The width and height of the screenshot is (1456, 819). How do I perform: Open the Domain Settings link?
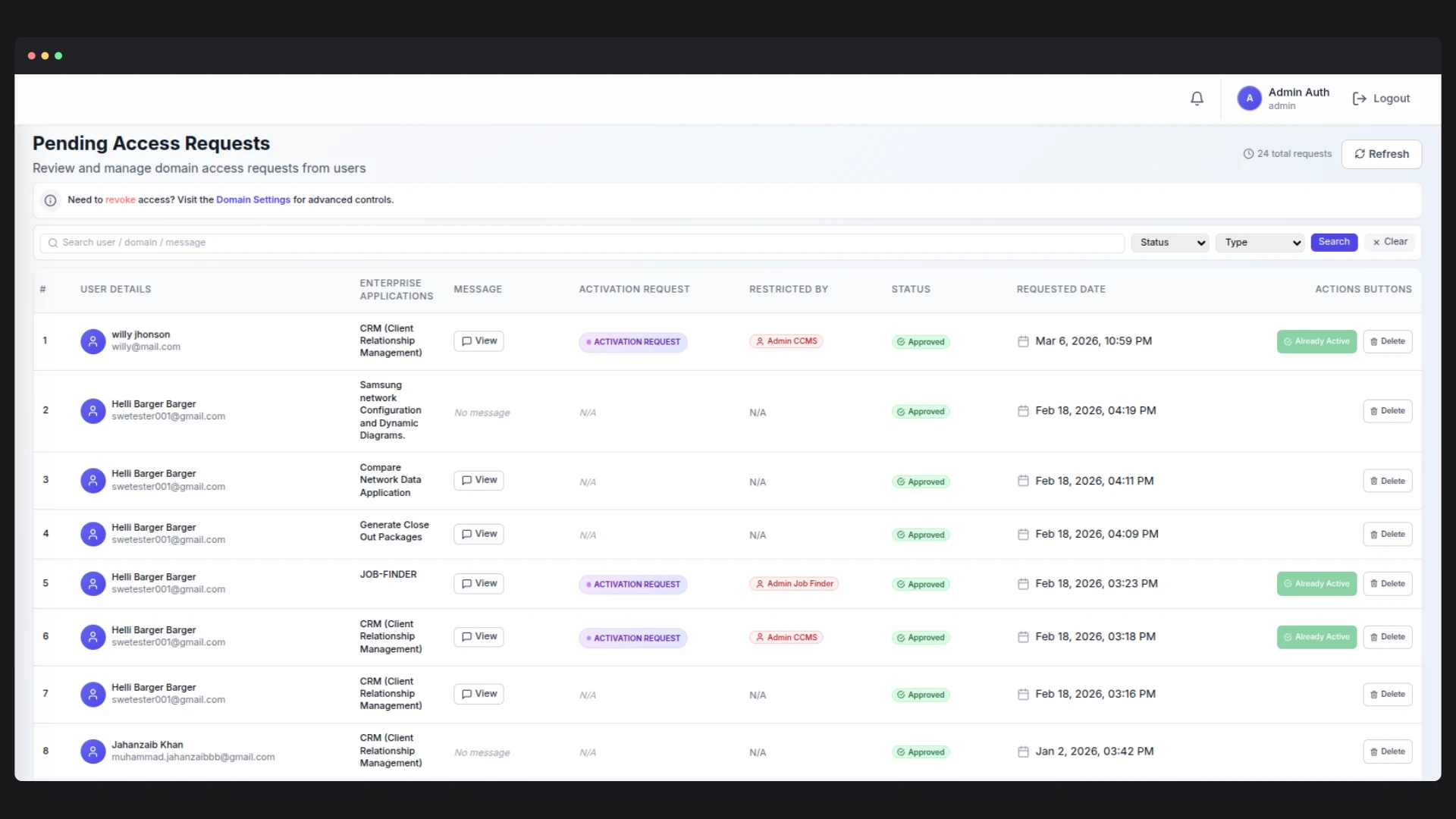click(253, 200)
